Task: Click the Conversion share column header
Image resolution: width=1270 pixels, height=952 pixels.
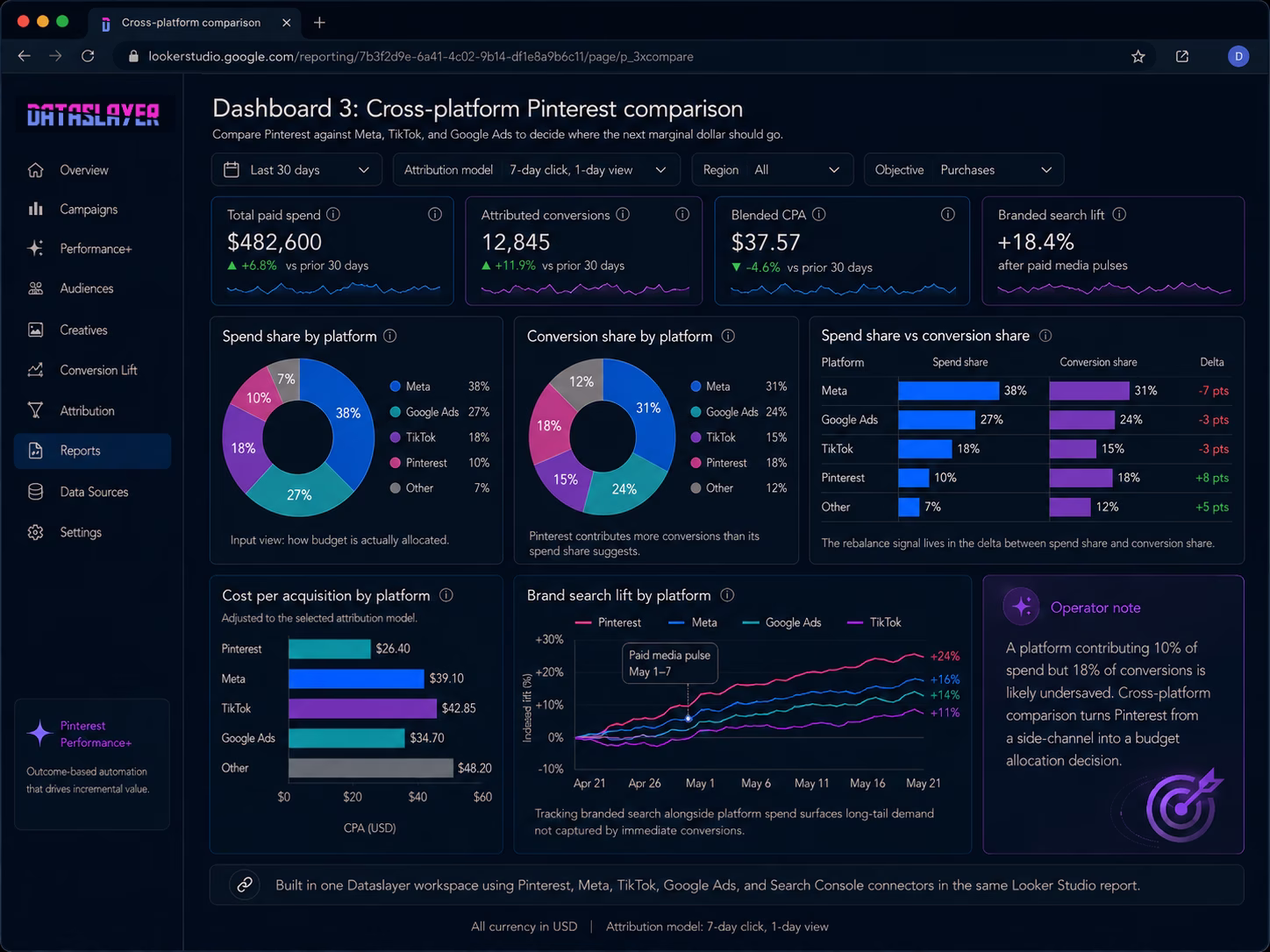Action: (1098, 362)
